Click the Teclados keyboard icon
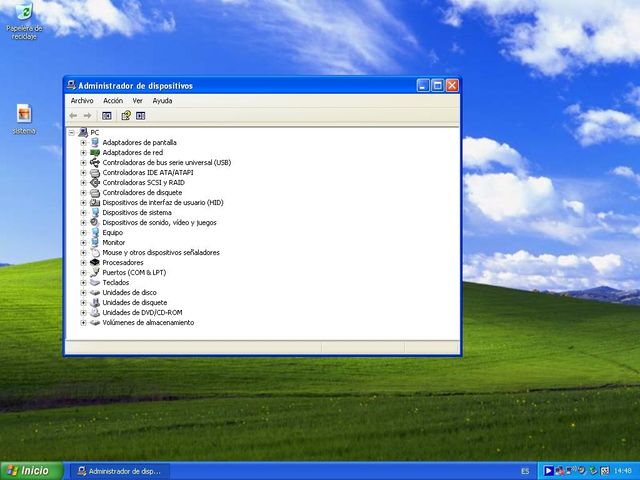Image resolution: width=640 pixels, height=480 pixels. click(x=95, y=282)
